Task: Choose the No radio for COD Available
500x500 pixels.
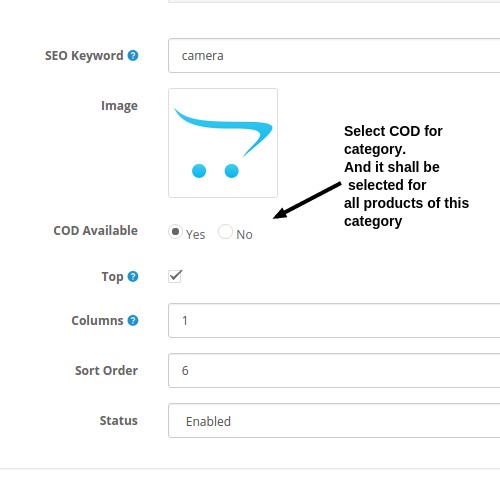Action: 225,232
